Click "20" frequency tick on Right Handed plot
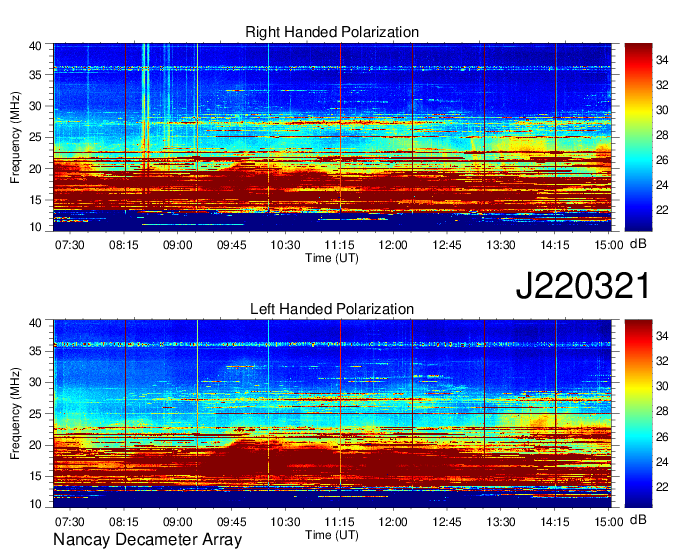This screenshot has width=680, height=552. coord(36,169)
